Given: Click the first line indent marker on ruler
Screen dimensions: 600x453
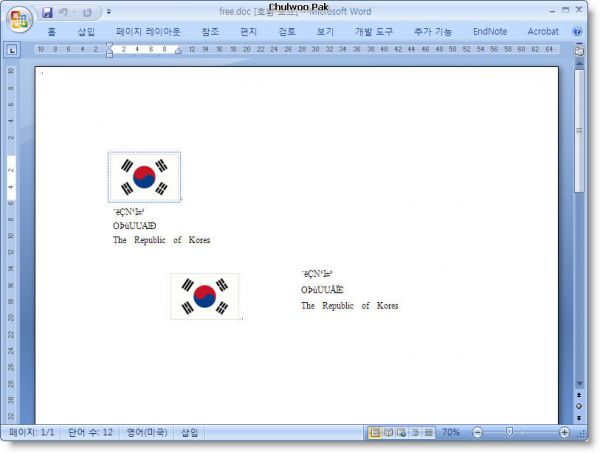Looking at the screenshot, I should 109,46.
